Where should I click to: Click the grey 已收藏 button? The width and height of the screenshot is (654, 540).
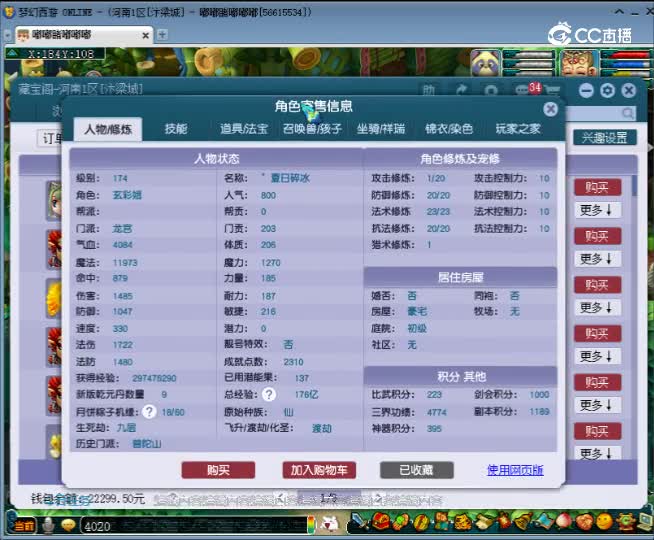tap(417, 470)
